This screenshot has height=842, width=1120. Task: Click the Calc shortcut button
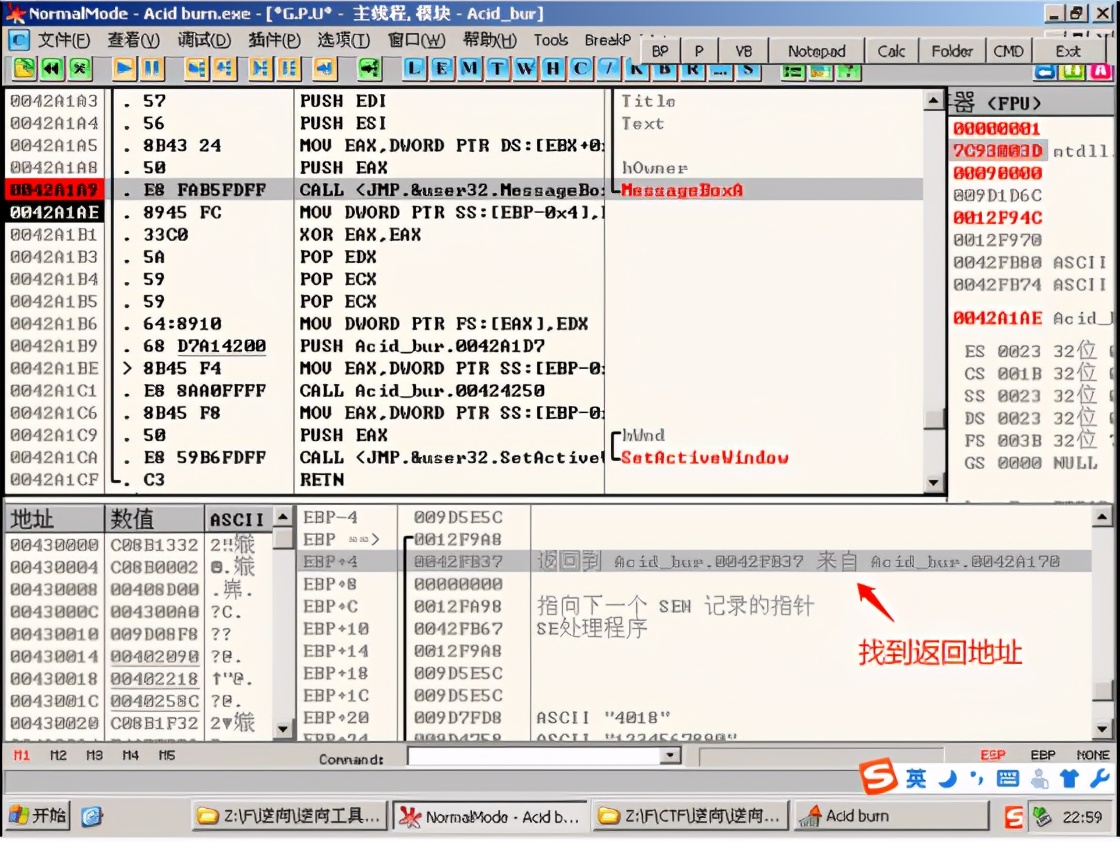pos(891,51)
